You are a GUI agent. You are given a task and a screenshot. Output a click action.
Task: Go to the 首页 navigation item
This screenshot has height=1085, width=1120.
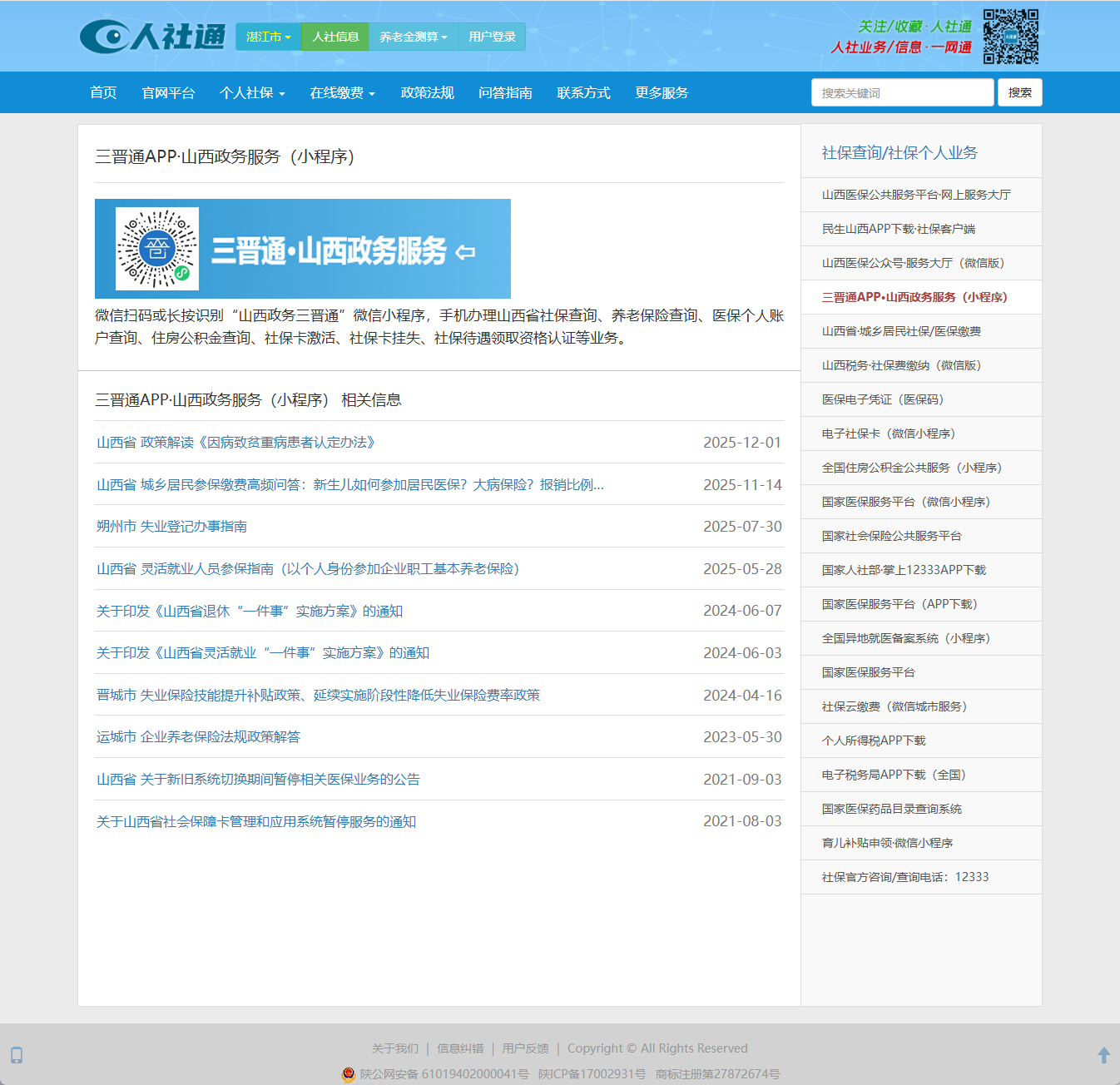coord(103,93)
